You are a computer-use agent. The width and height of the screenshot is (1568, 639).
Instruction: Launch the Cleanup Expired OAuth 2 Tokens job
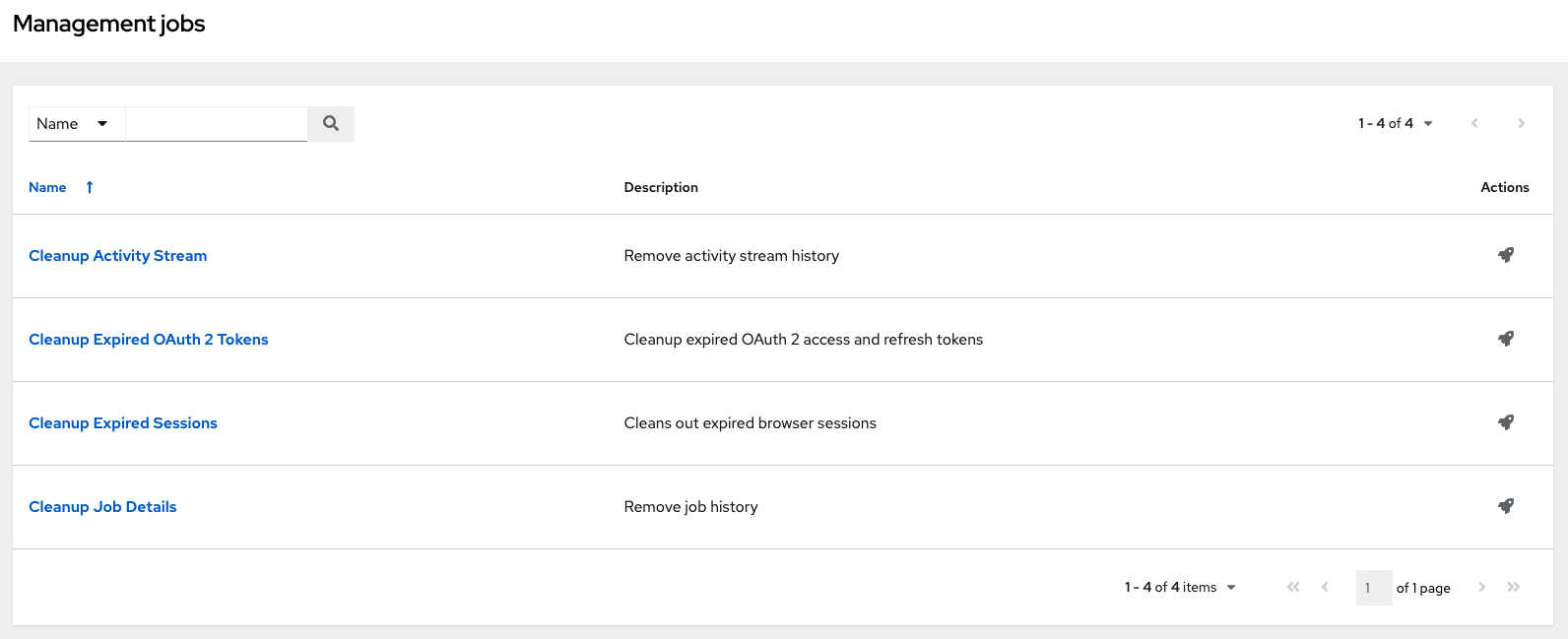pyautogui.click(x=1505, y=339)
